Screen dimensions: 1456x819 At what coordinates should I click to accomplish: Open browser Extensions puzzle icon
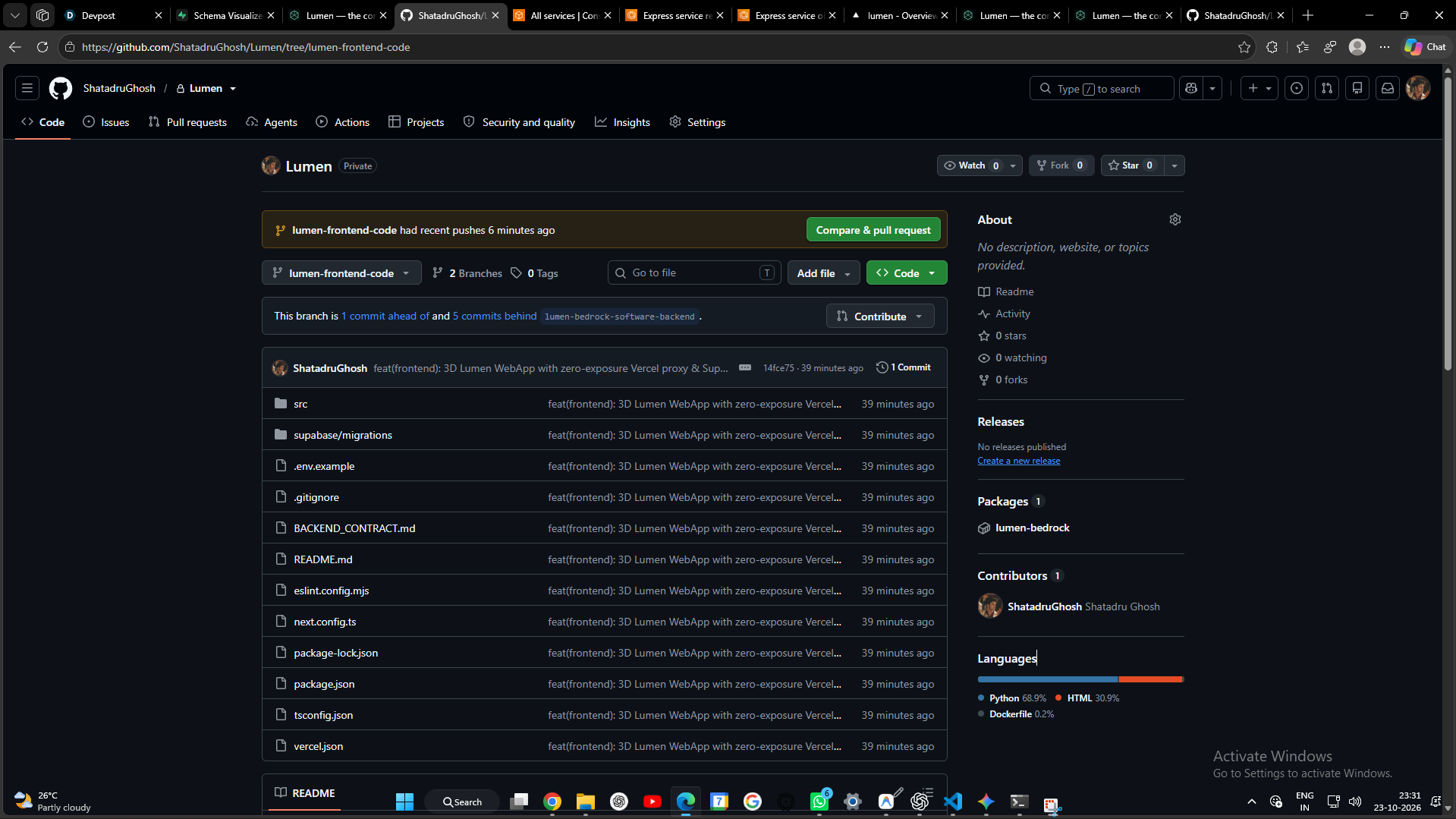1272,47
